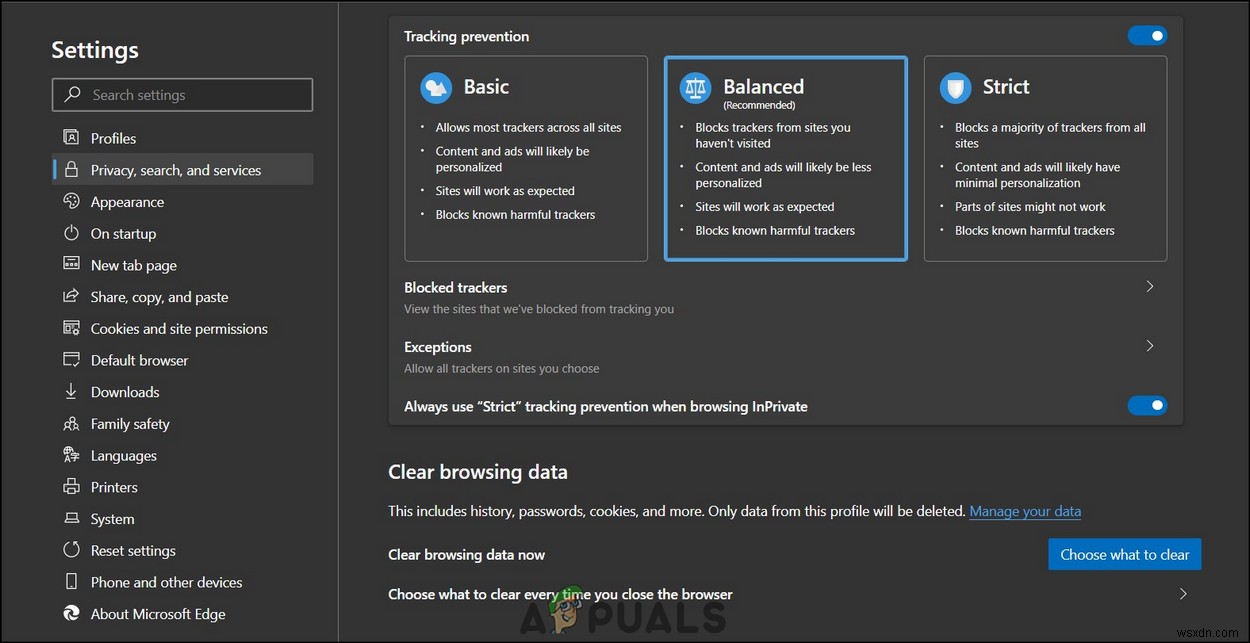Disable Strict tracking prevention for InPrivate browsing

(x=1147, y=405)
